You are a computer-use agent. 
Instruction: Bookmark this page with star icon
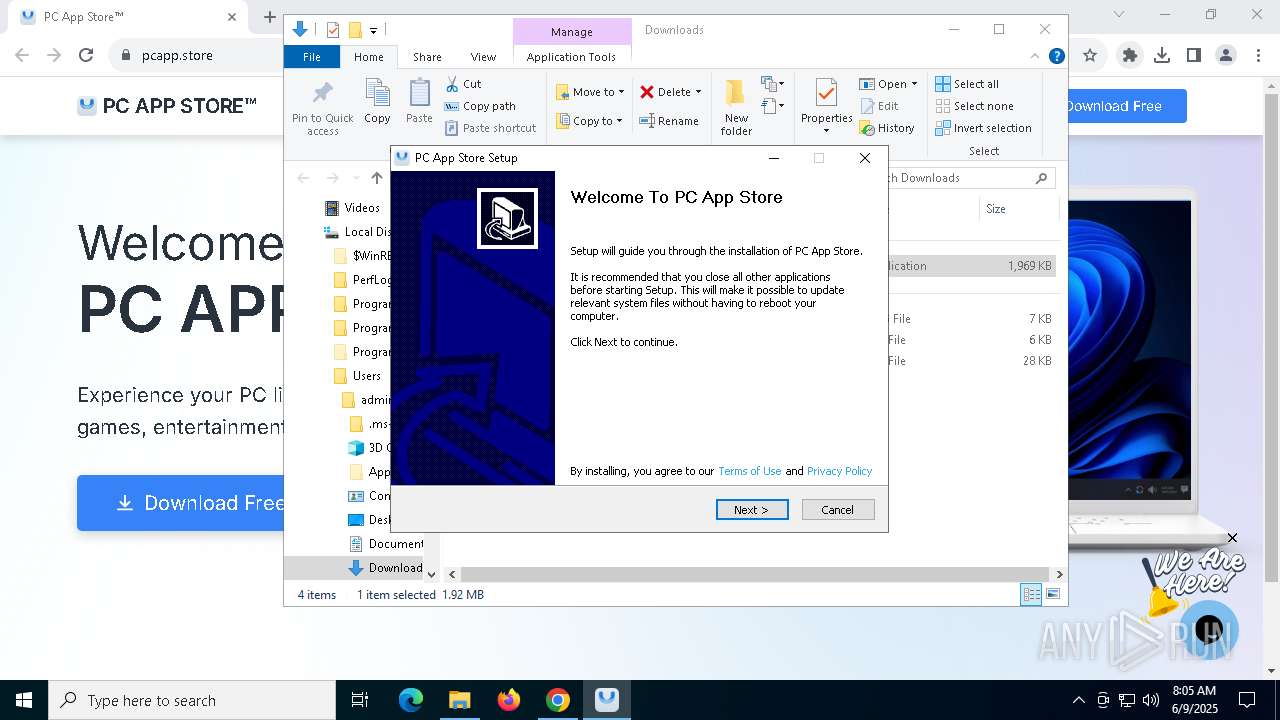pos(1090,56)
